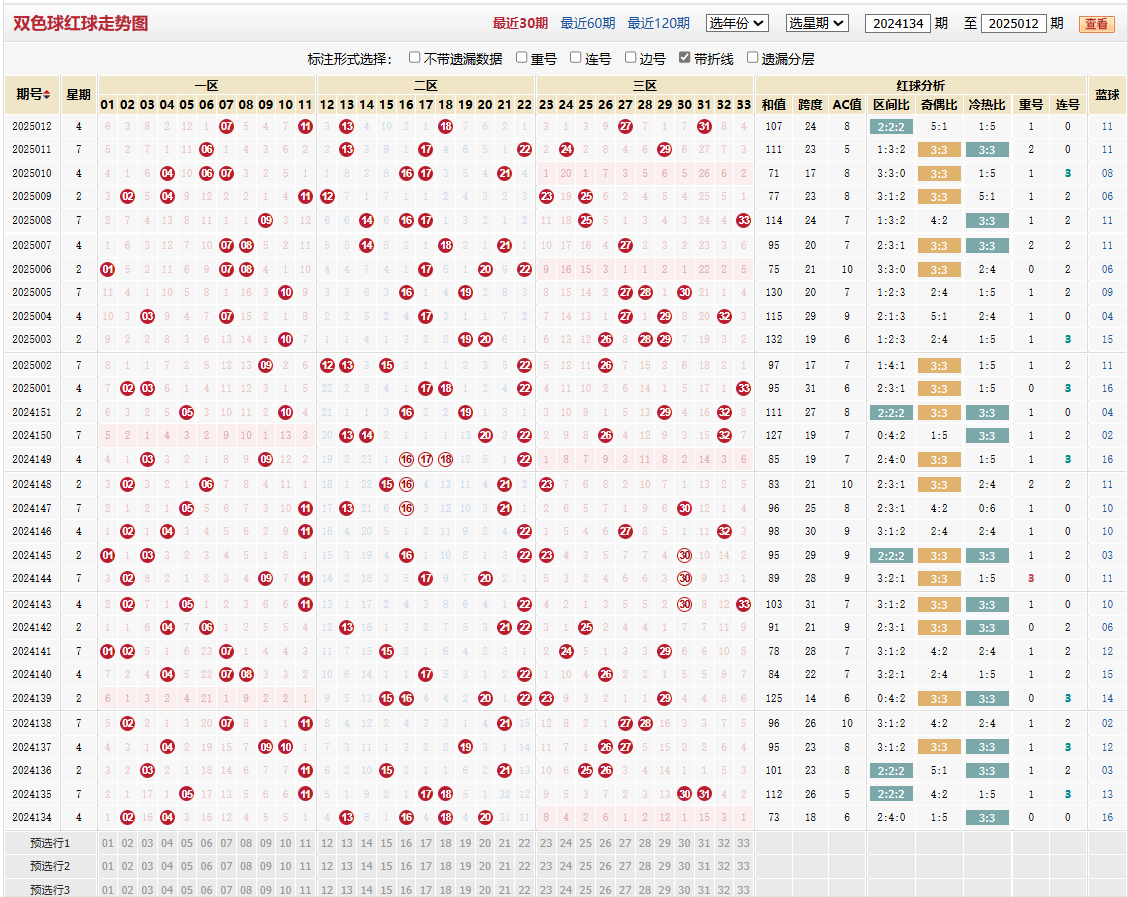
Task: Select number 33 in 预选行1
Action: [x=744, y=843]
